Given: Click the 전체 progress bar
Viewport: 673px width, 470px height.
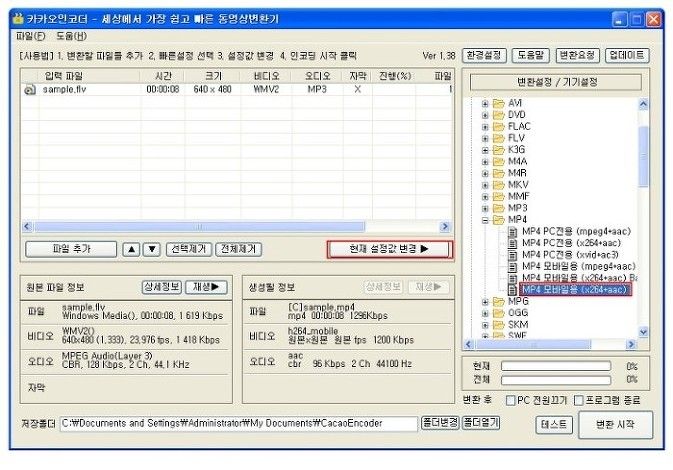Looking at the screenshot, I should [556, 380].
